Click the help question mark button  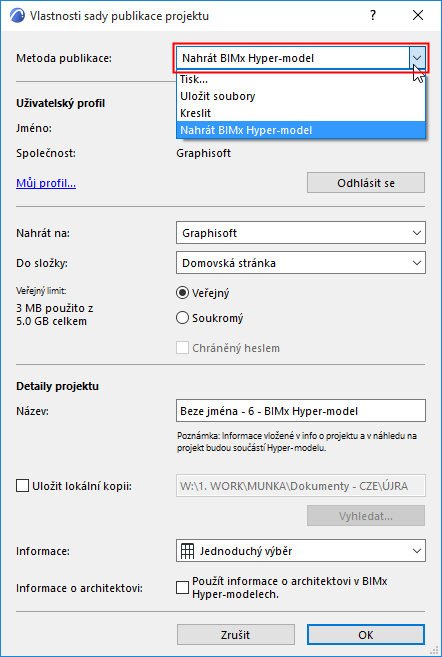pyautogui.click(x=373, y=16)
